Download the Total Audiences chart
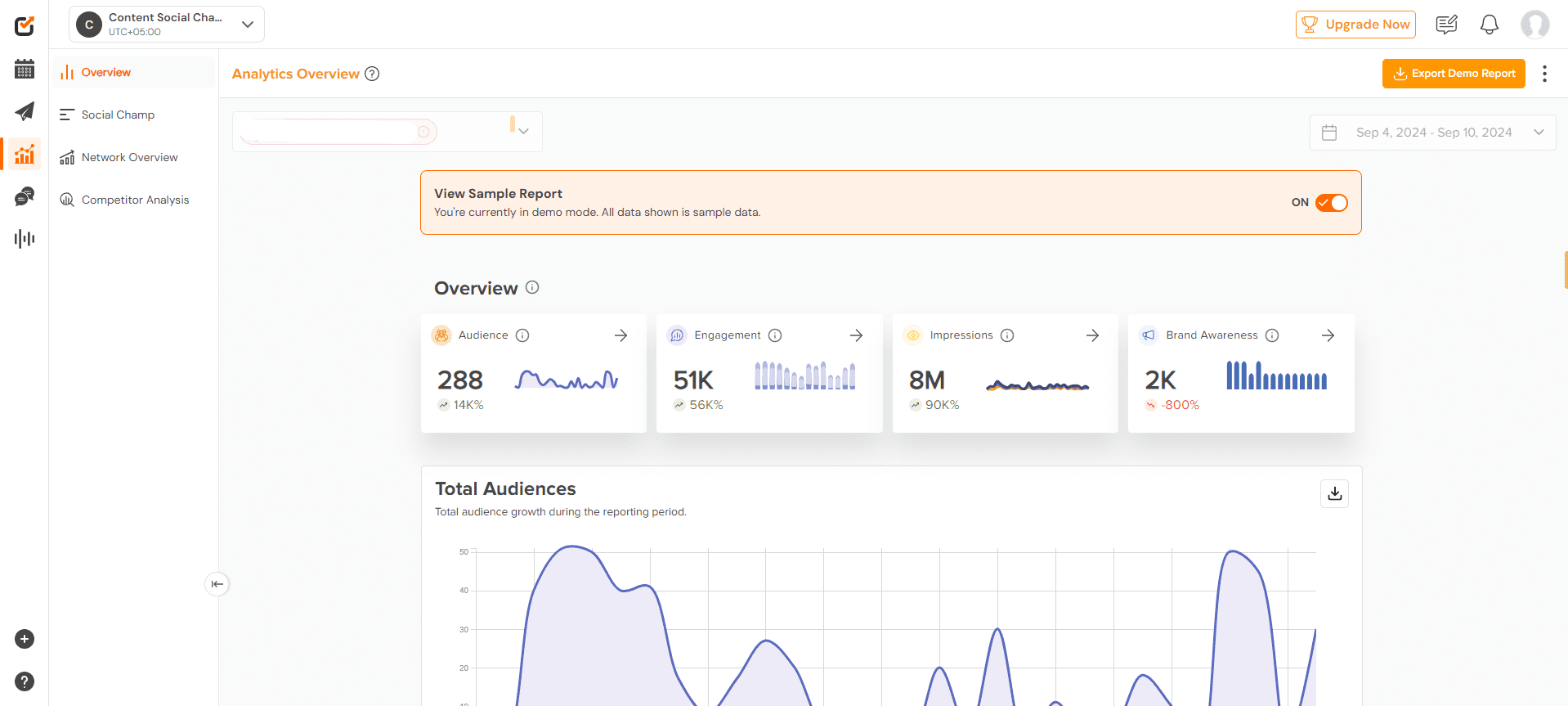Viewport: 1568px width, 706px height. (1335, 493)
